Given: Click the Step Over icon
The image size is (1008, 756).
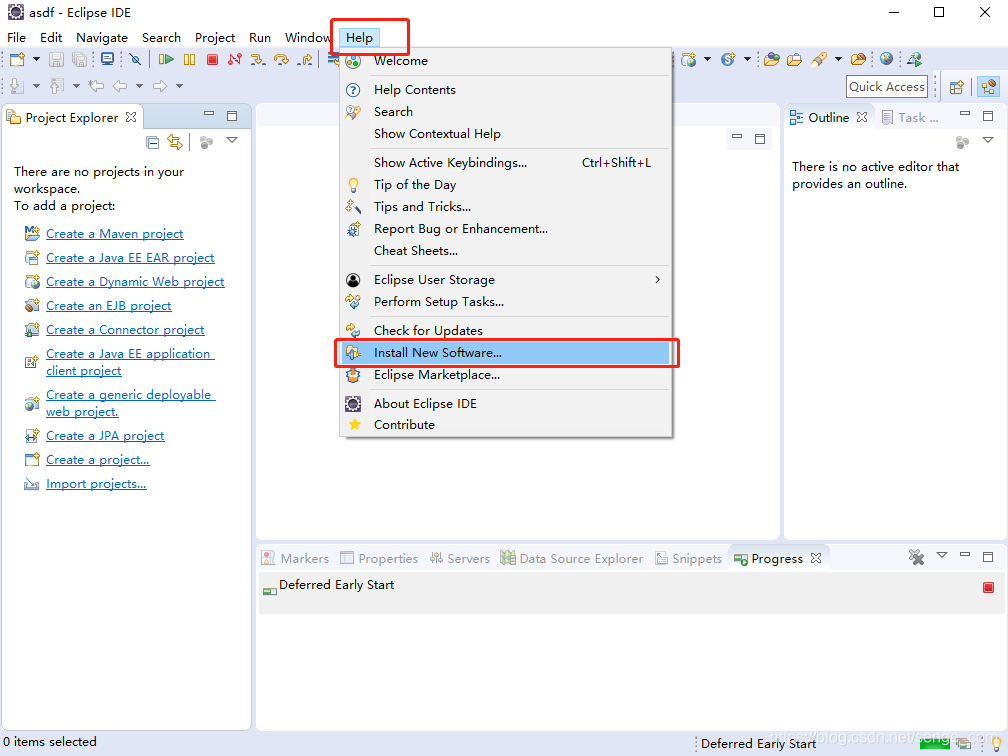Looking at the screenshot, I should (x=281, y=59).
